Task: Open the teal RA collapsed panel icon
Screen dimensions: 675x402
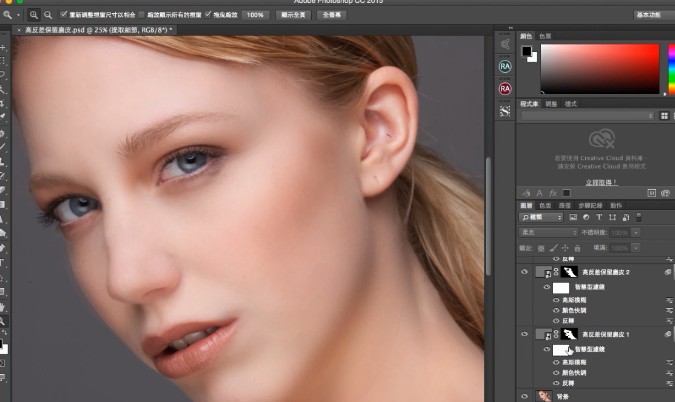Action: pyautogui.click(x=505, y=66)
